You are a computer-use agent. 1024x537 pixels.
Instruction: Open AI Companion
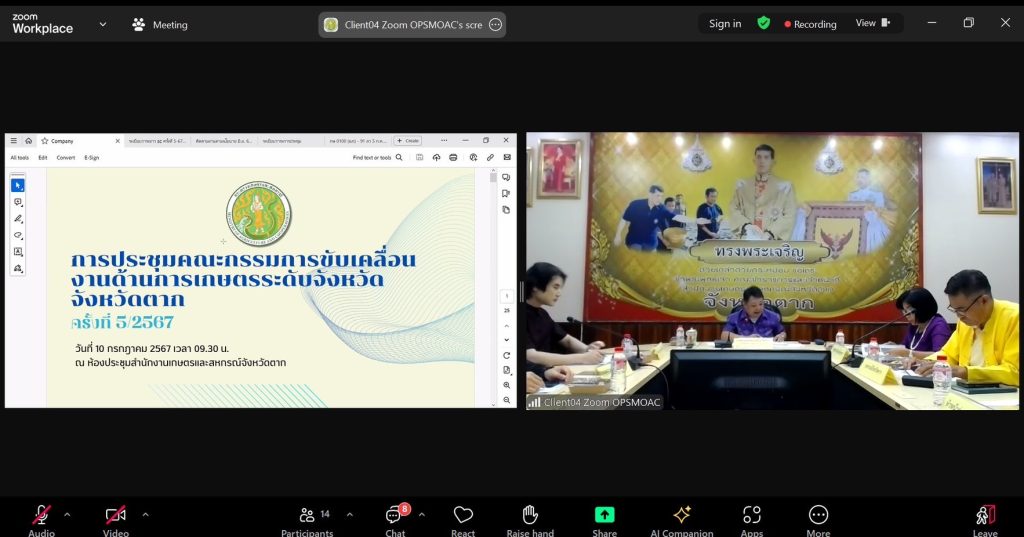(682, 520)
